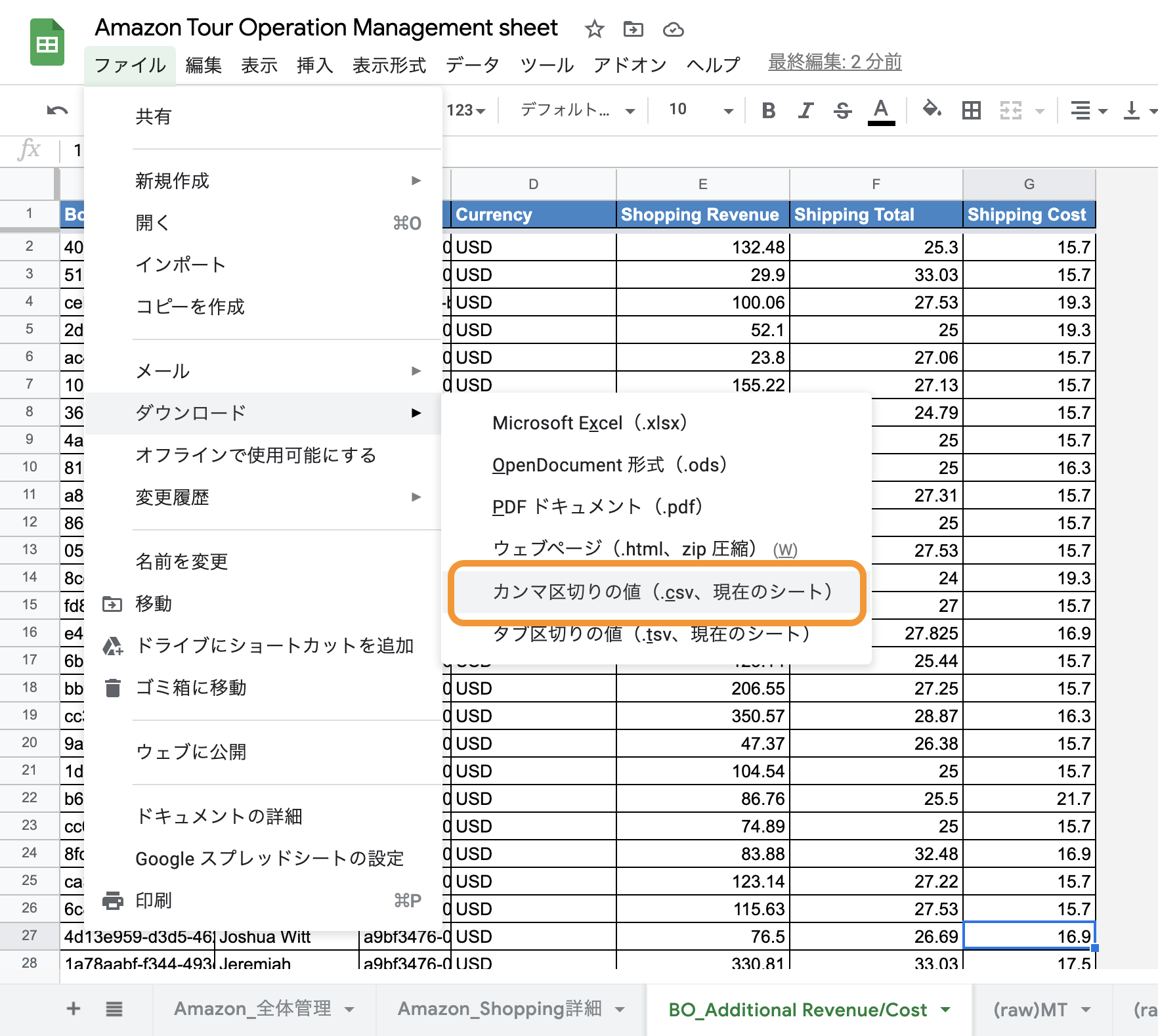The width and height of the screenshot is (1158, 1036).
Task: Open the last edited history link
Action: click(x=834, y=62)
